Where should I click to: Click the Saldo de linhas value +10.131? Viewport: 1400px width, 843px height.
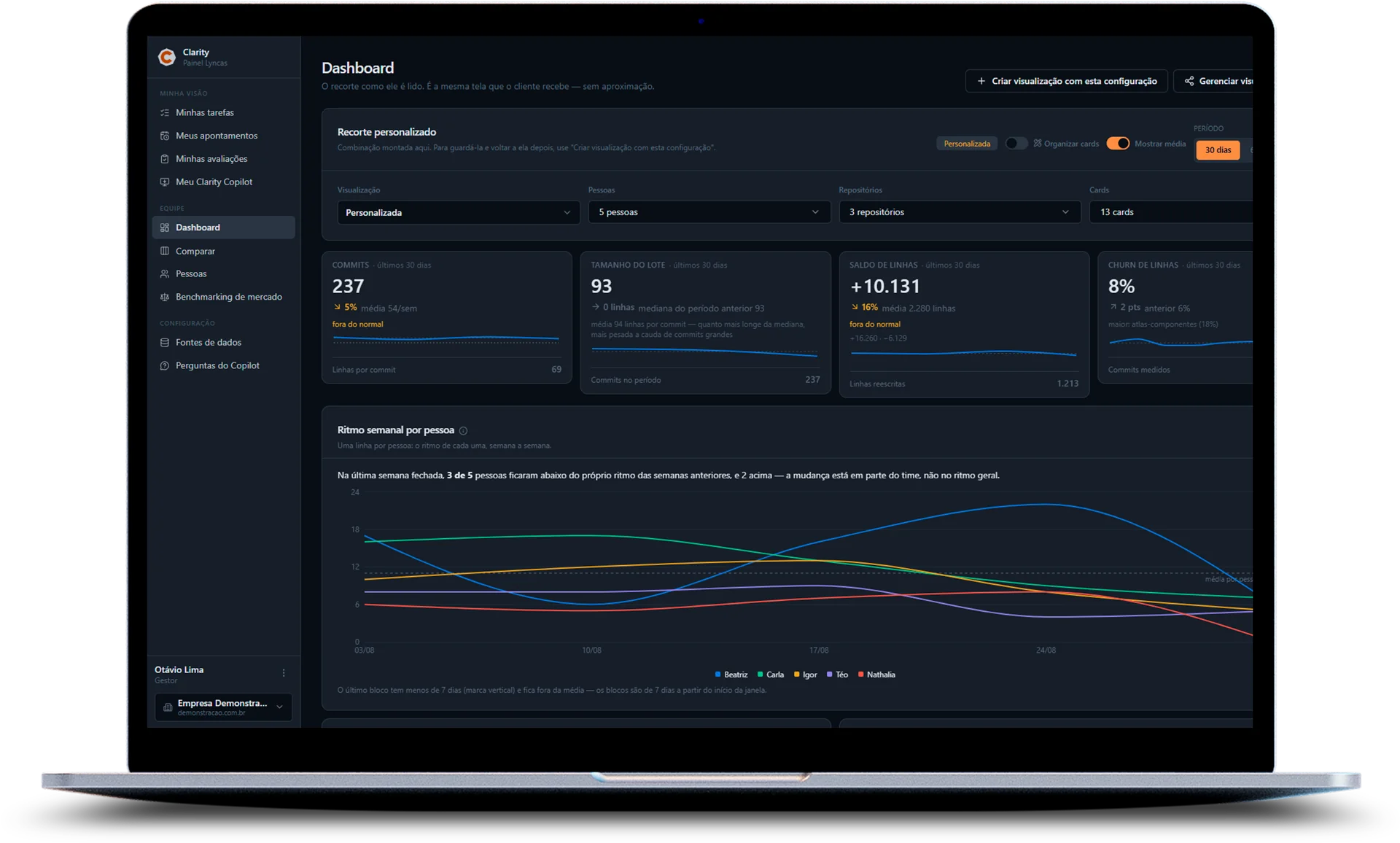pyautogui.click(x=885, y=286)
